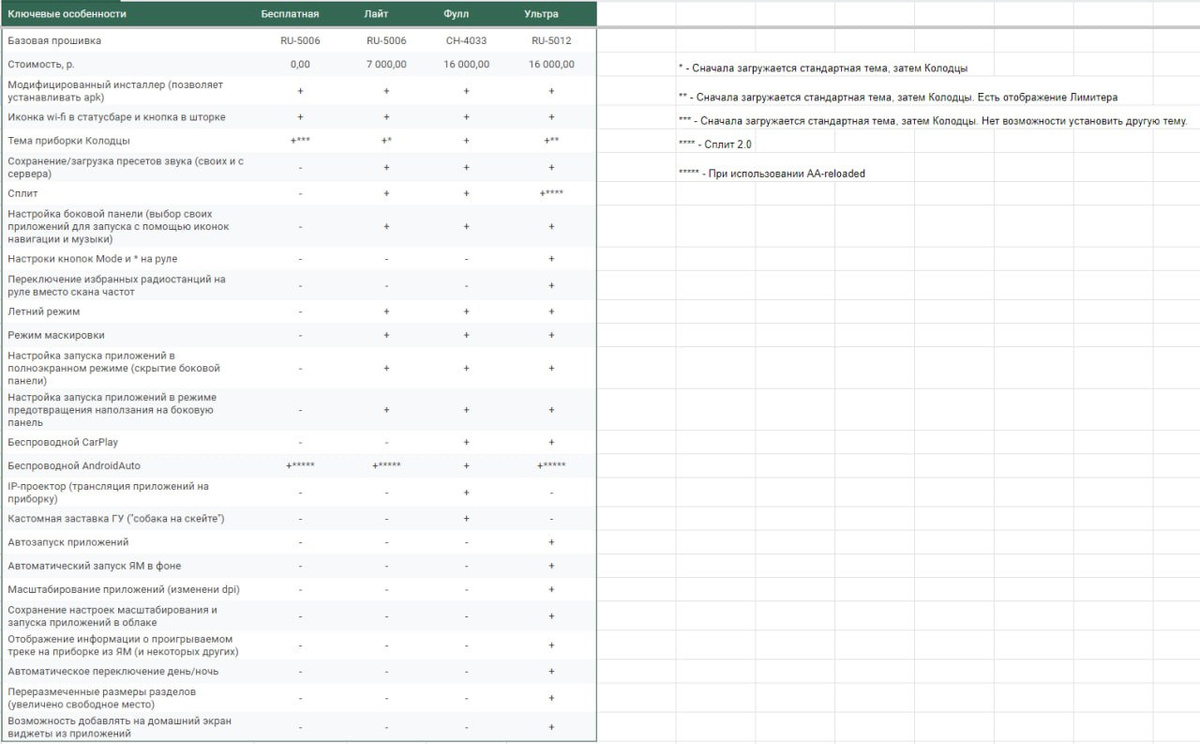The width and height of the screenshot is (1200, 744).
Task: Click 16 000,00 in the Ультра column
Action: (552, 64)
